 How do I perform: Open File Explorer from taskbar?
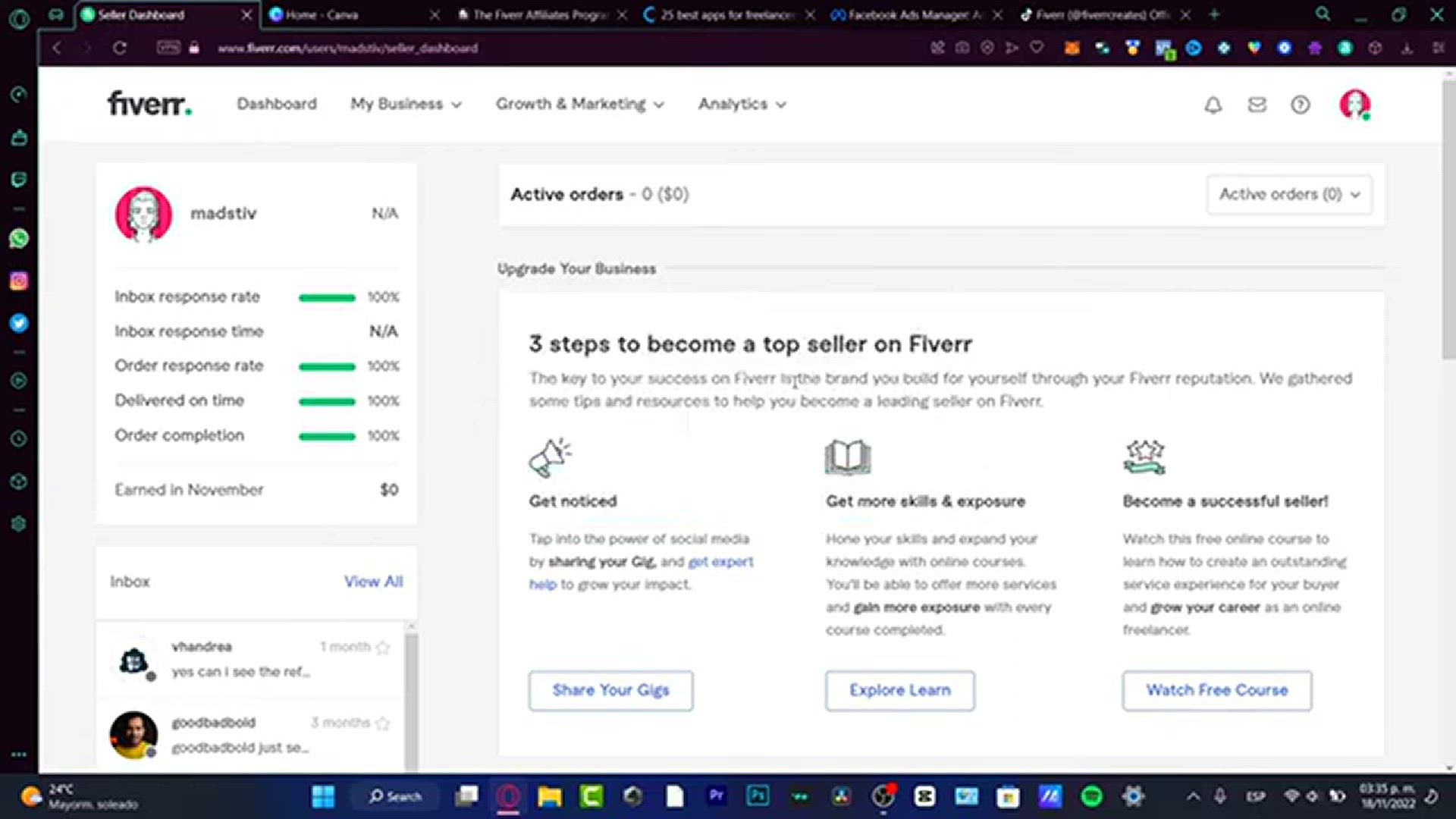point(550,796)
